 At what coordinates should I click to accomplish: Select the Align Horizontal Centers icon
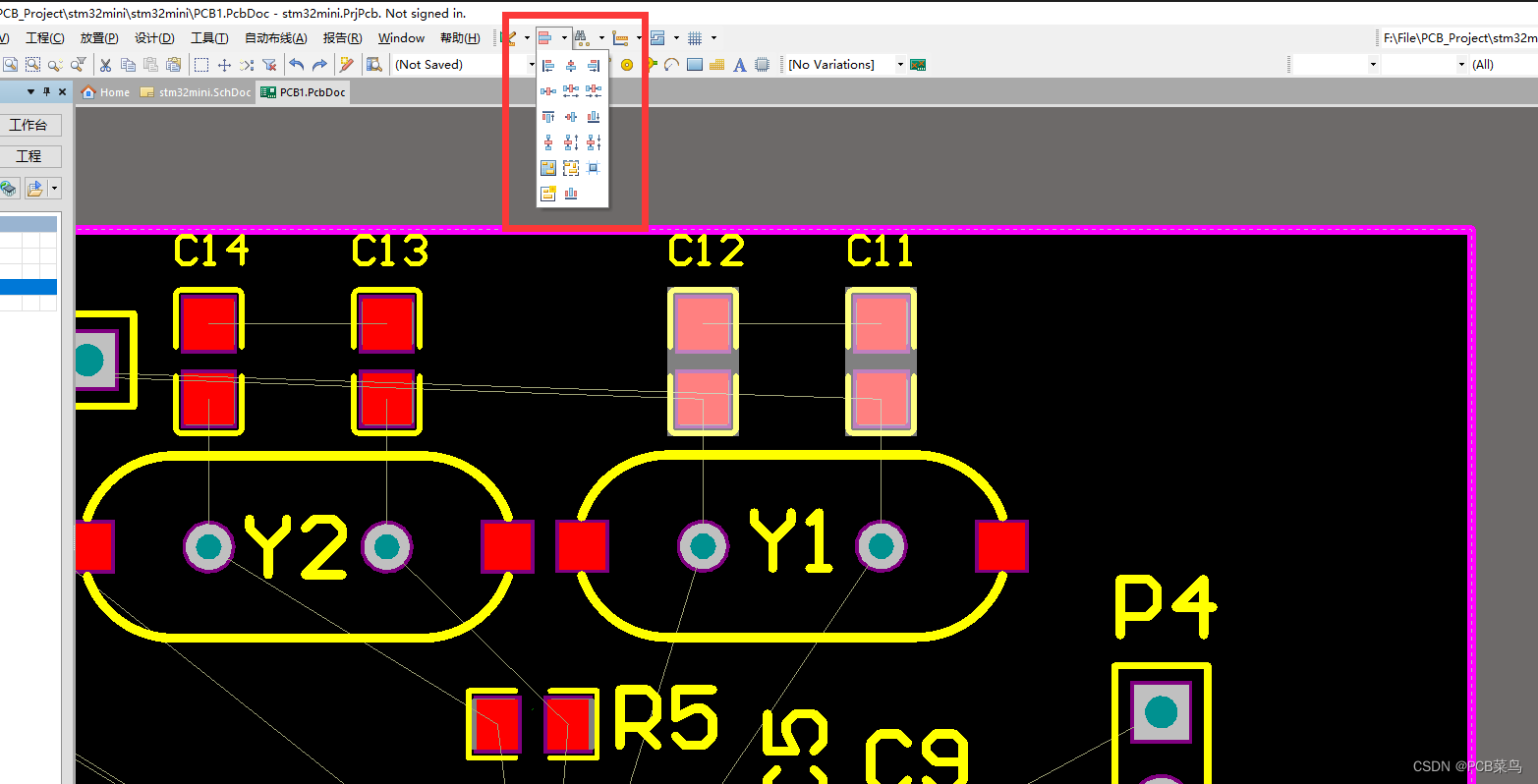point(570,65)
